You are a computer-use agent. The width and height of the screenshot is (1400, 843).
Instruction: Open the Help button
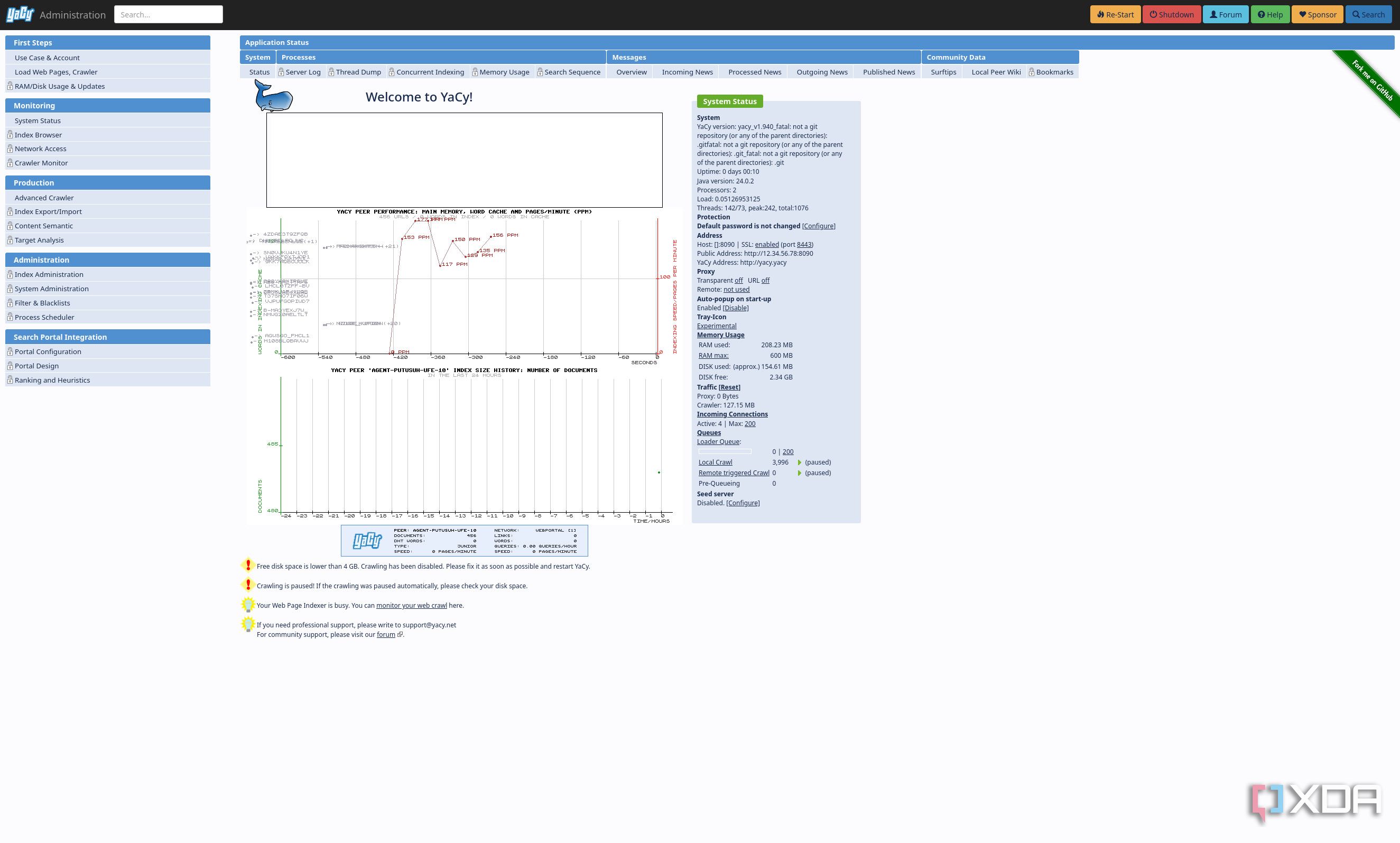pos(1270,15)
